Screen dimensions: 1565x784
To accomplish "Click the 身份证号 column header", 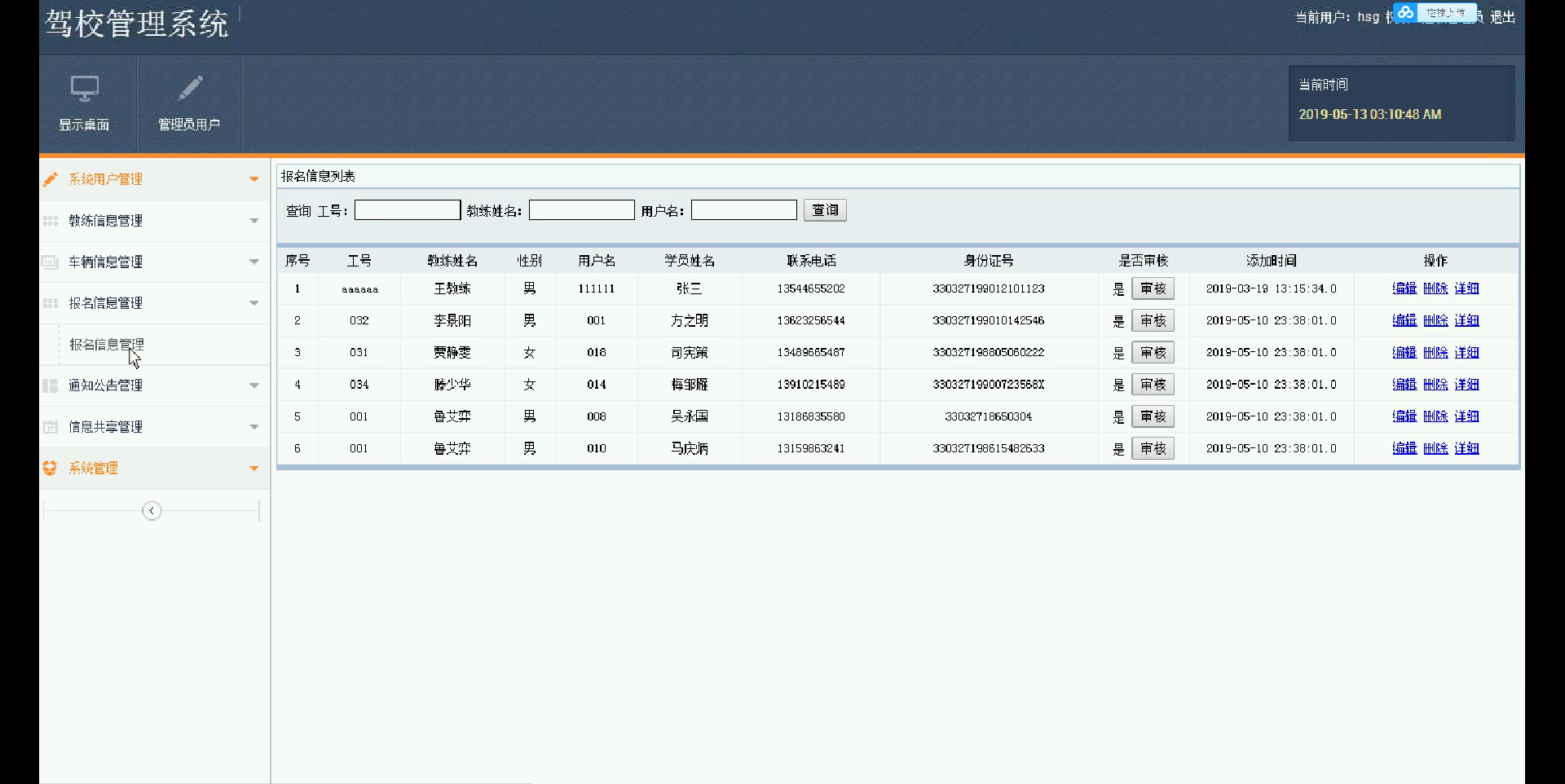I will (989, 261).
